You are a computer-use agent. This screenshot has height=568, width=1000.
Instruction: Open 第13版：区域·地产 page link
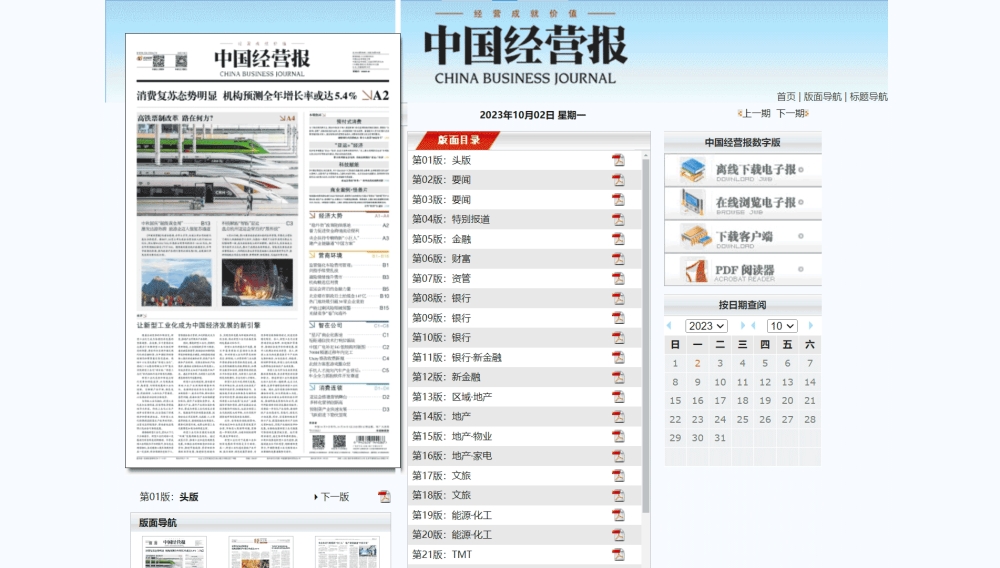pos(452,397)
